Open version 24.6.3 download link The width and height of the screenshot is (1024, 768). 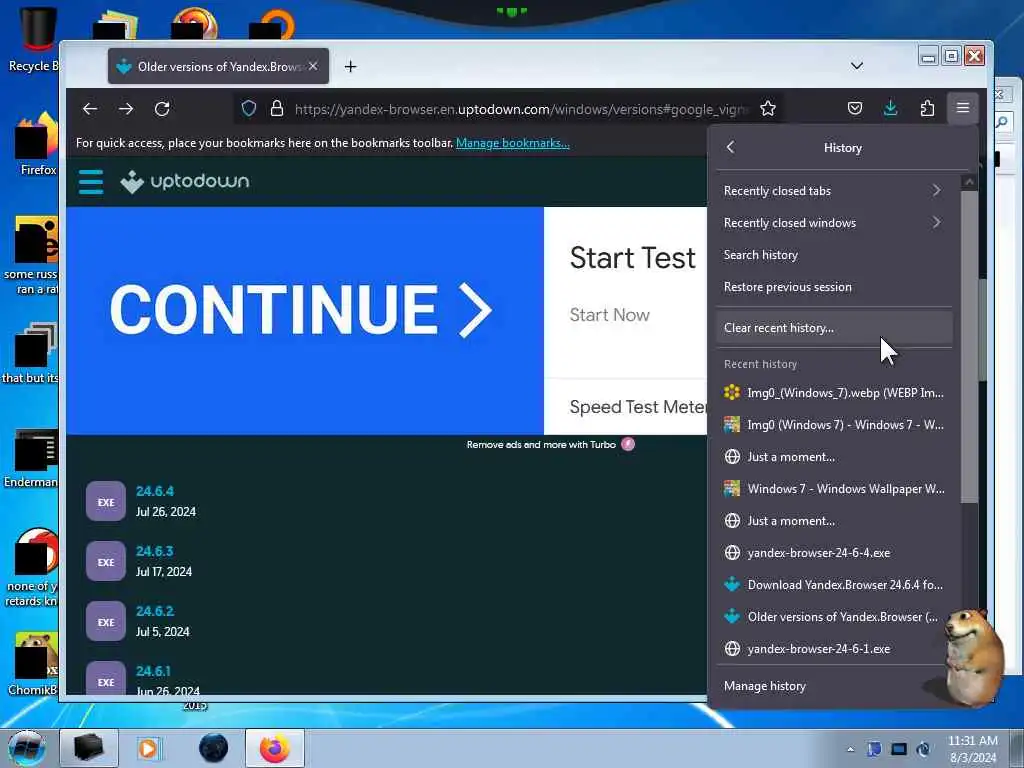pos(155,551)
